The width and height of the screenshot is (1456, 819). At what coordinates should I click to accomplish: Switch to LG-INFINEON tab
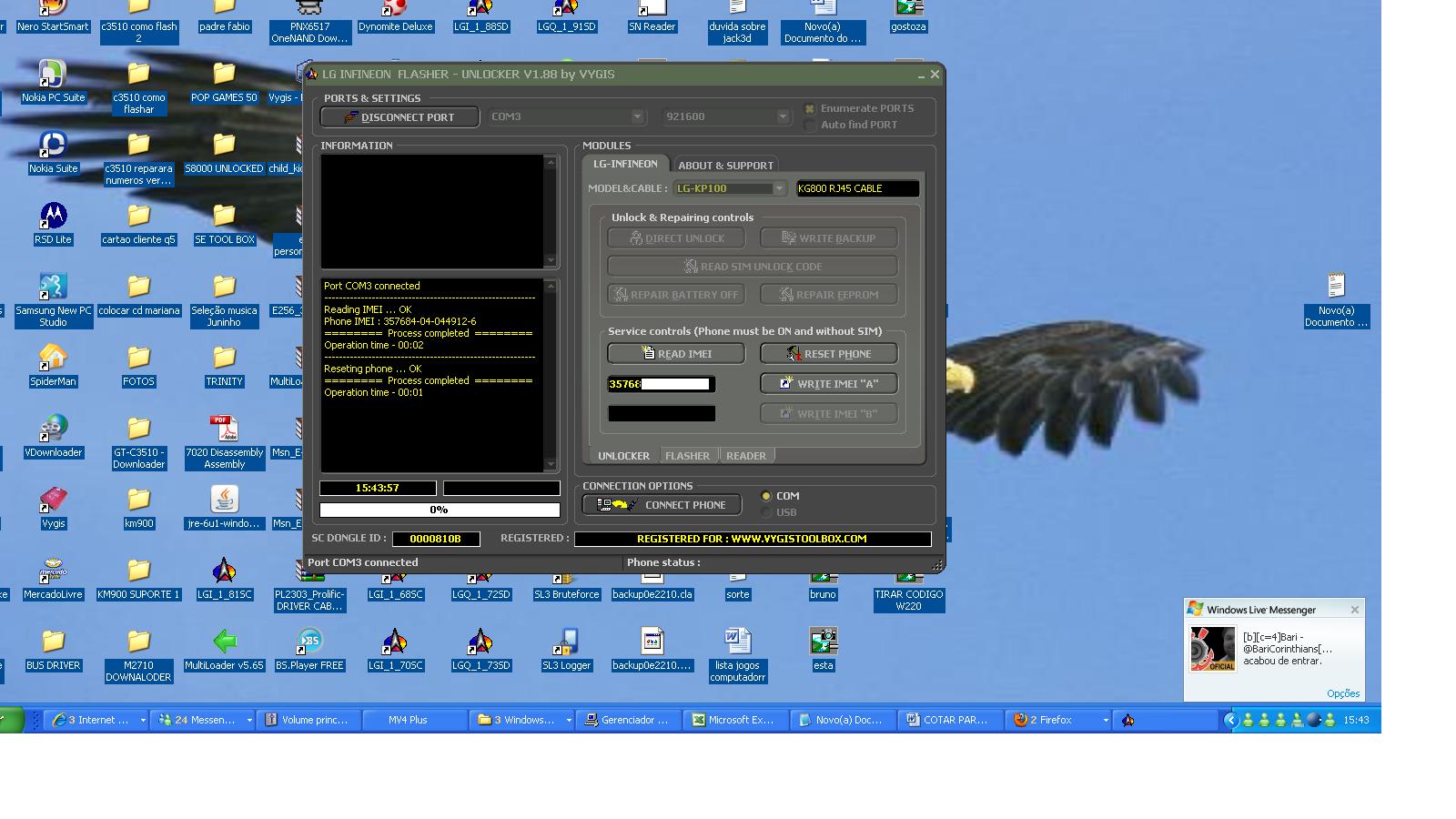pyautogui.click(x=625, y=164)
